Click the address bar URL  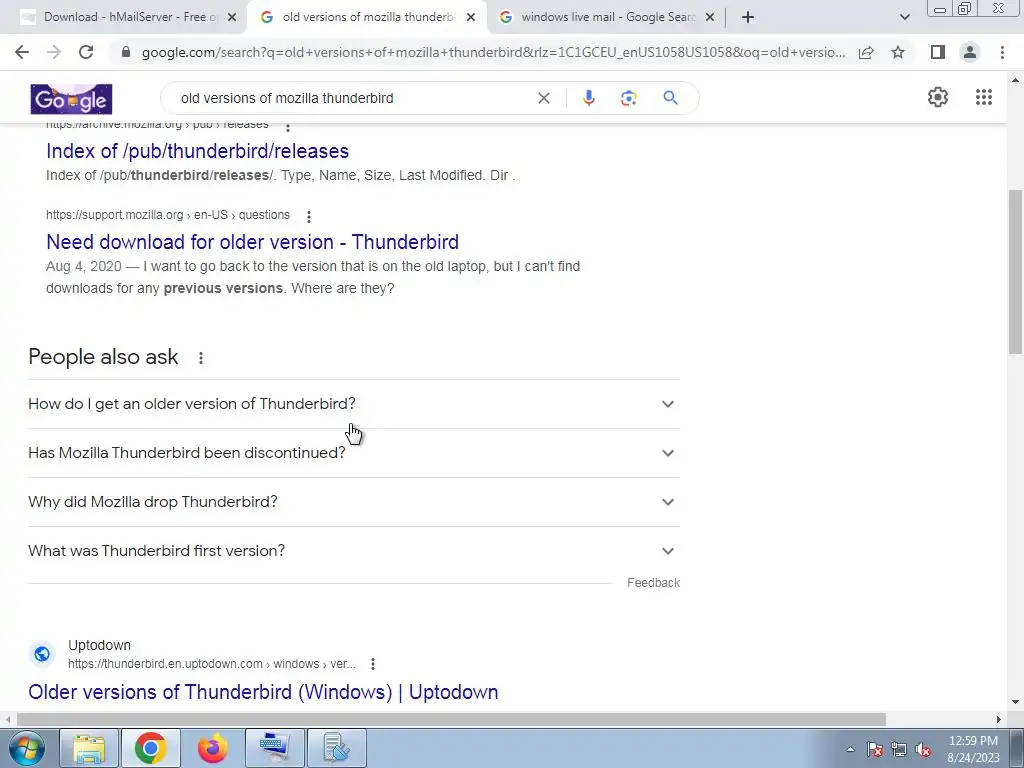[493, 52]
